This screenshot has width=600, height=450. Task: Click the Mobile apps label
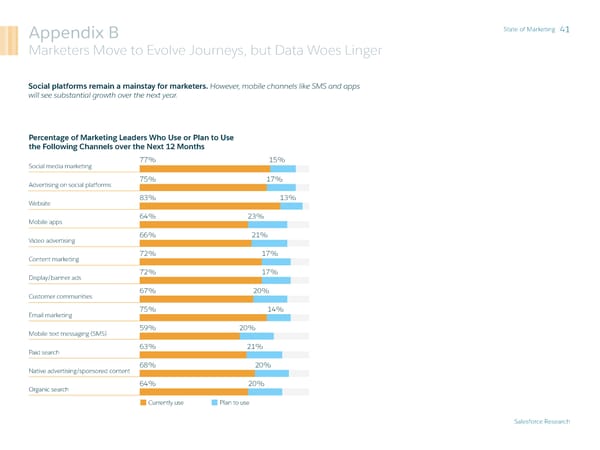[47, 222]
